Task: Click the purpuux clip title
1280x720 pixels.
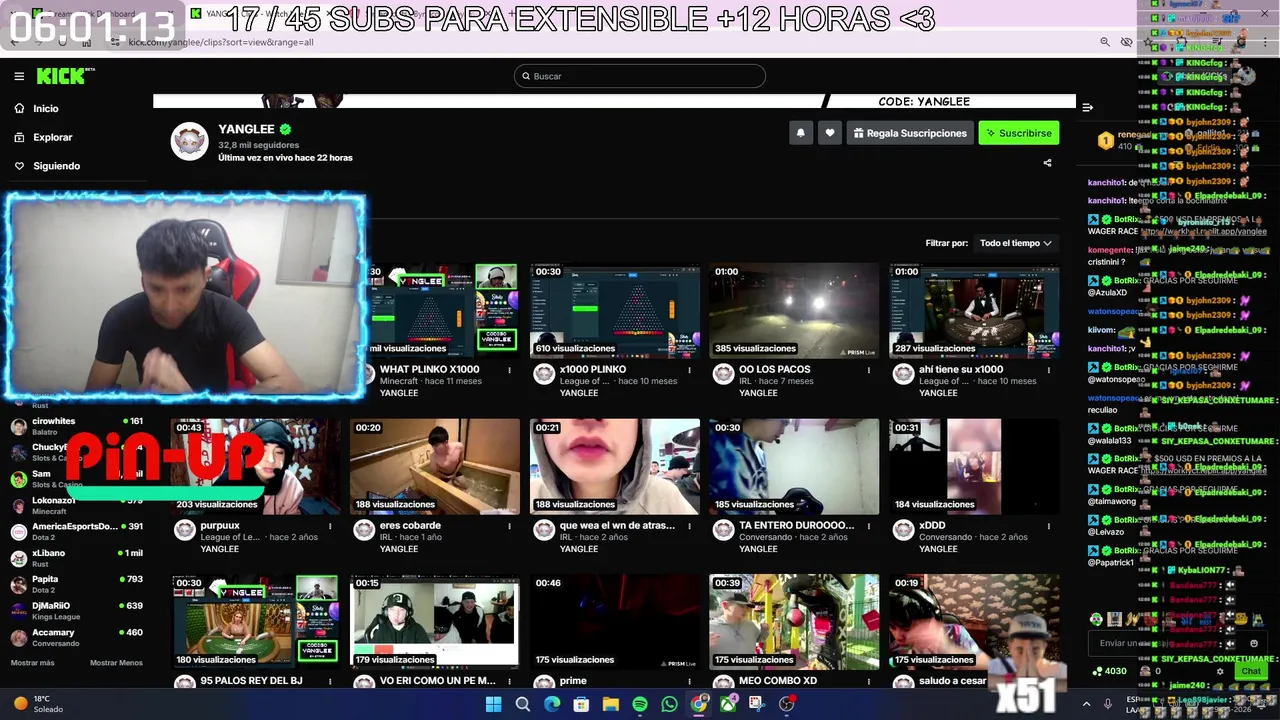Action: pos(220,525)
